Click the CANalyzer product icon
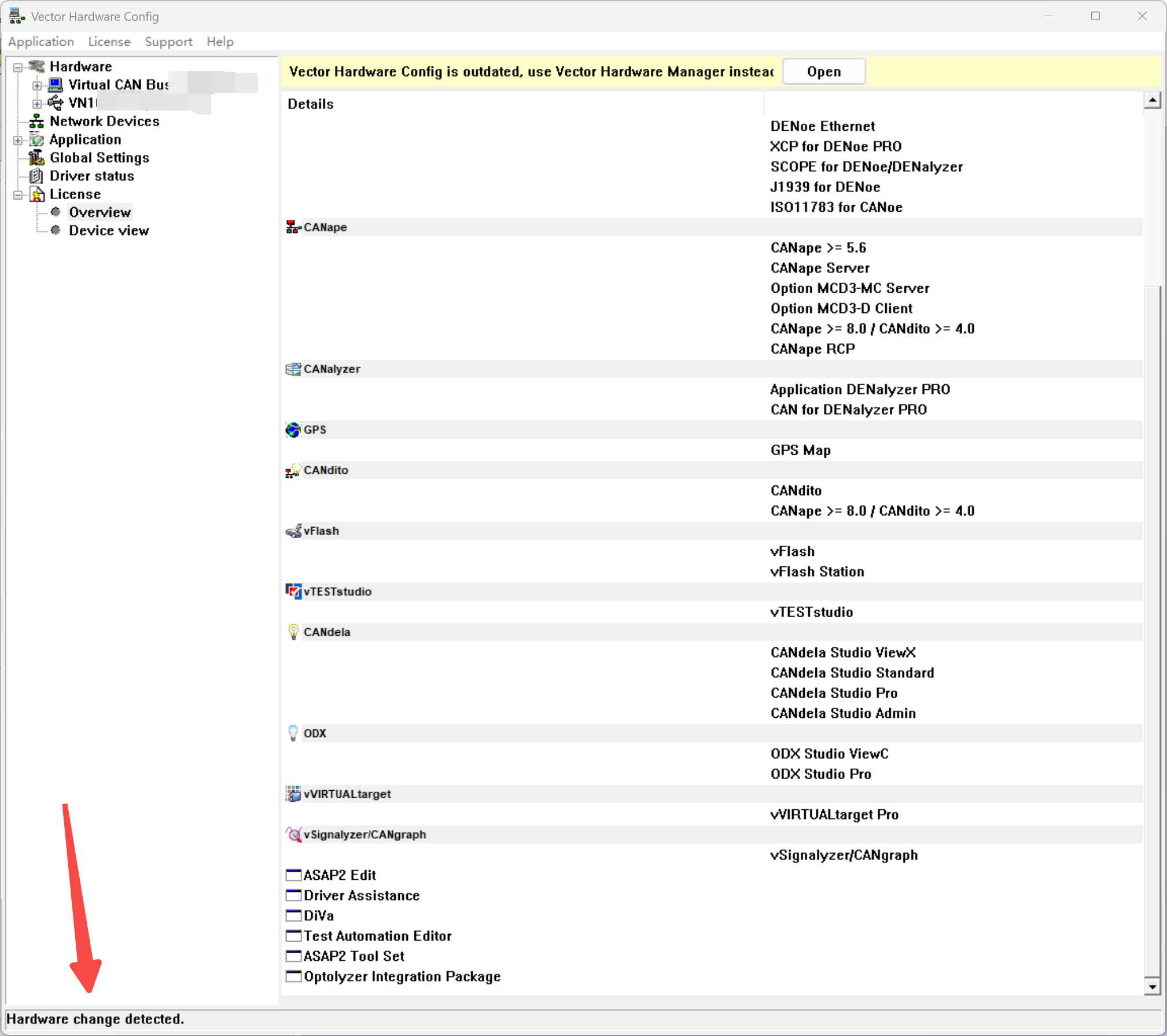This screenshot has height=1036, width=1167. click(293, 369)
